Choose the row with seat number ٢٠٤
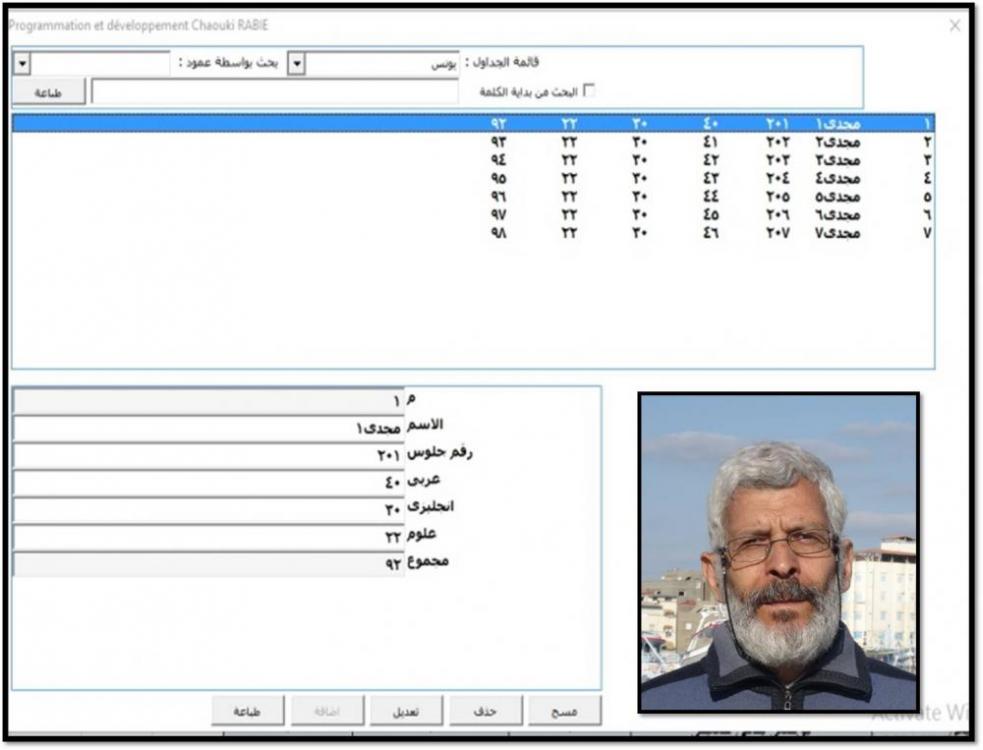 pos(778,178)
